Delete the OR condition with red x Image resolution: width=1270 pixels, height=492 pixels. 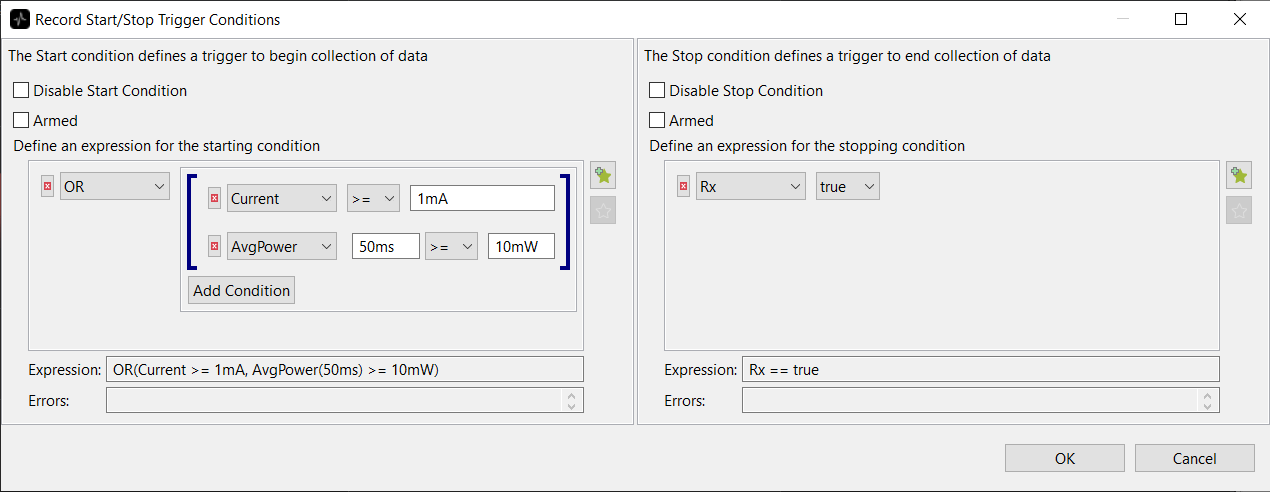[x=47, y=187]
